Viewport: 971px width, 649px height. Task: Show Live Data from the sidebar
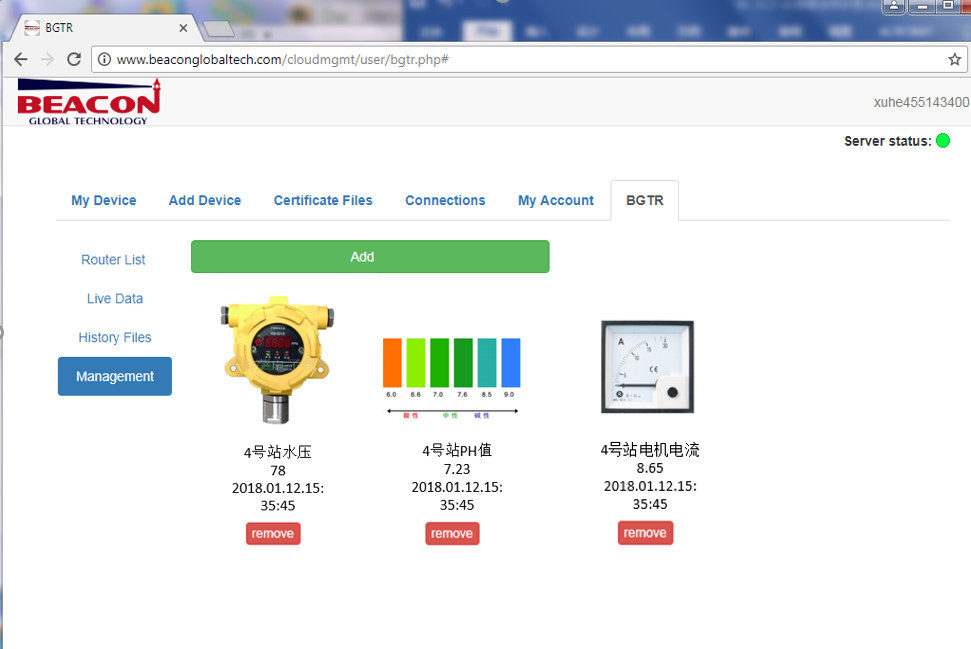click(x=115, y=299)
